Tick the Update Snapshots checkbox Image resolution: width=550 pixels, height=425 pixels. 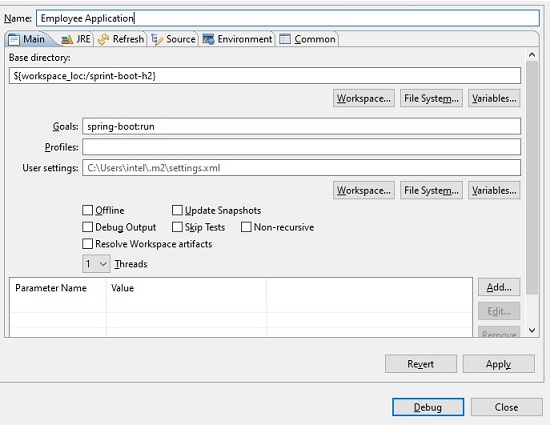click(x=177, y=210)
